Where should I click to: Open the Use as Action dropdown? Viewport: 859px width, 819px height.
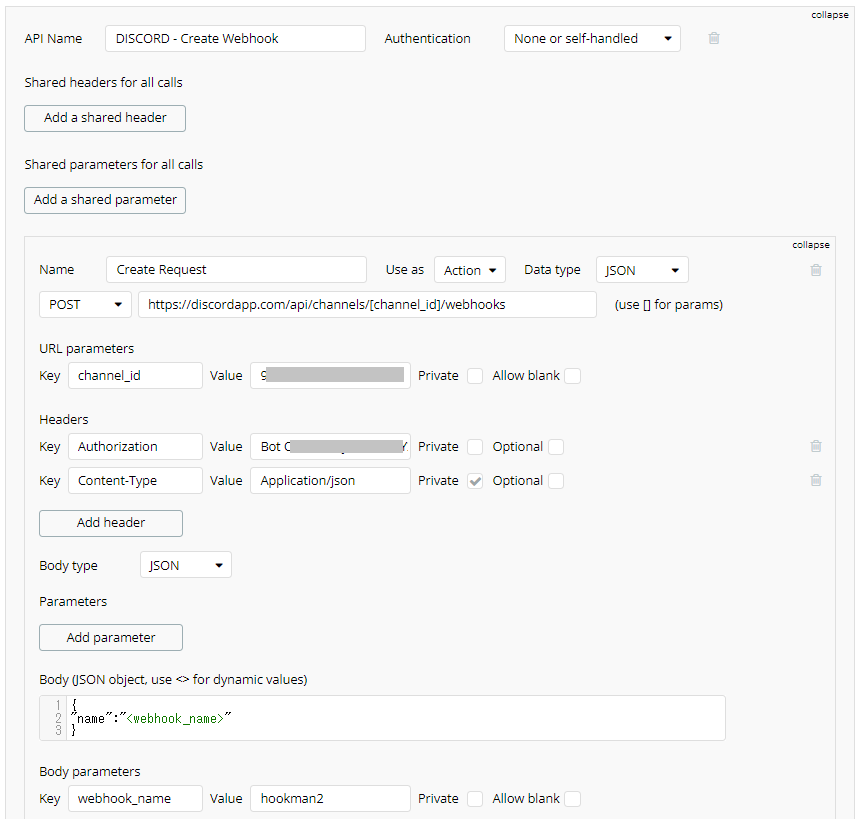click(470, 270)
